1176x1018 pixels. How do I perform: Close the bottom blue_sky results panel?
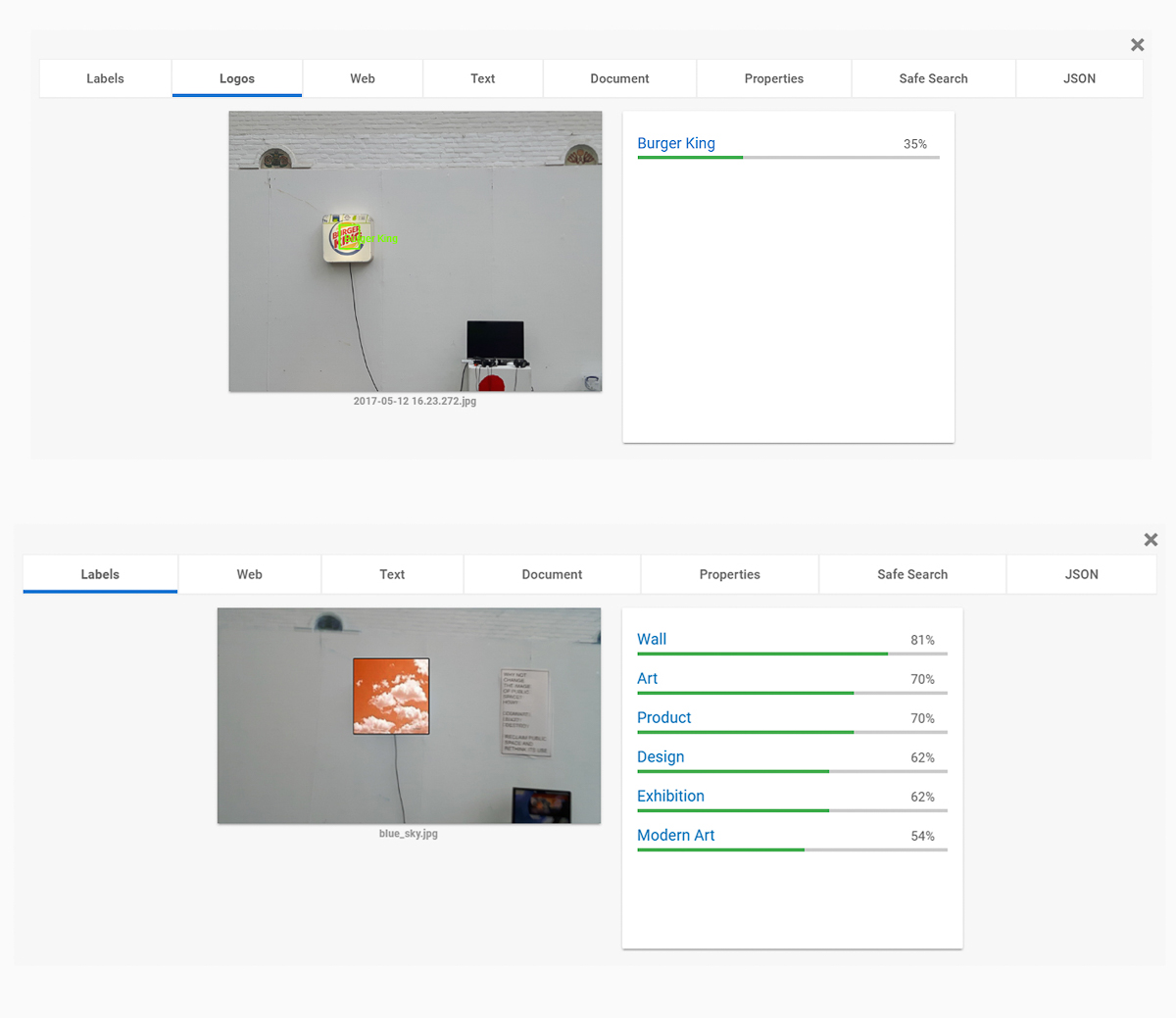pos(1151,540)
